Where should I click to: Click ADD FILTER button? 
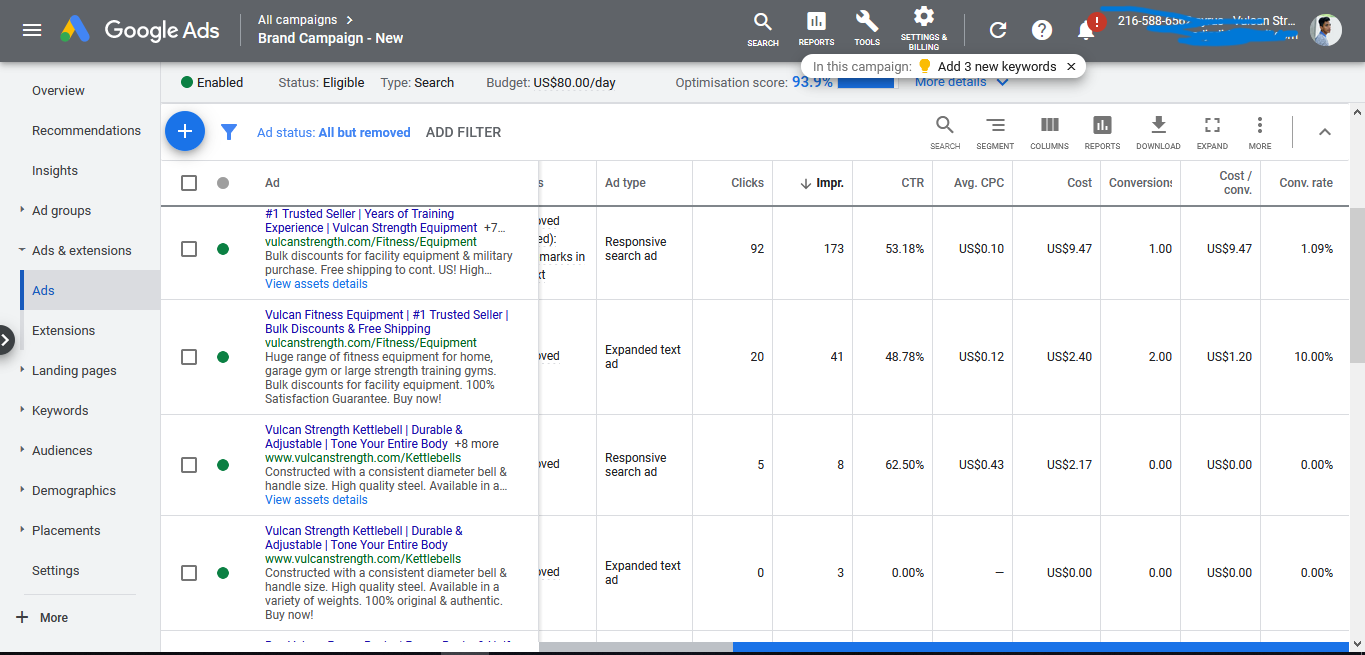[x=463, y=132]
